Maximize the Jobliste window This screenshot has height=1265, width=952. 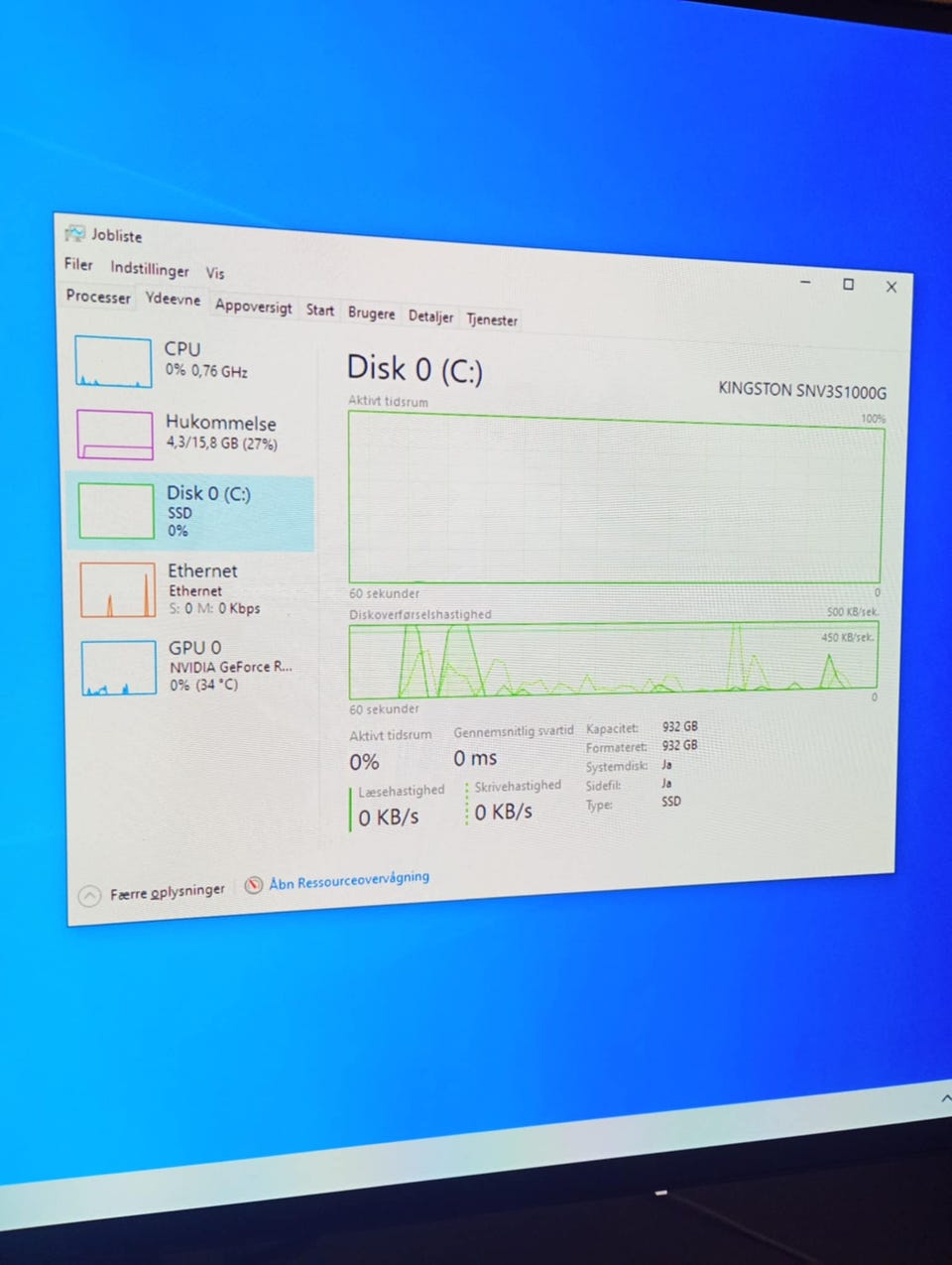coord(848,284)
